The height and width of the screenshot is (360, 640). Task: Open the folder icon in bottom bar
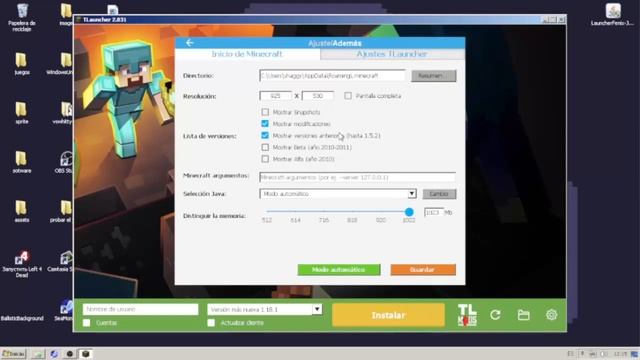[x=524, y=315]
